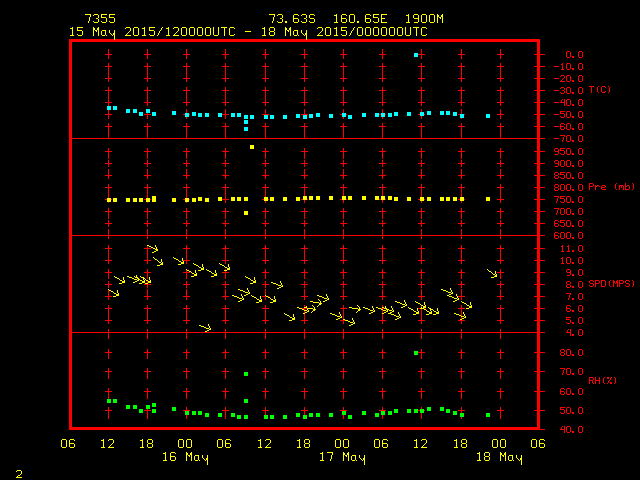
Task: Select the RH(%) axis label
Action: click(x=602, y=381)
